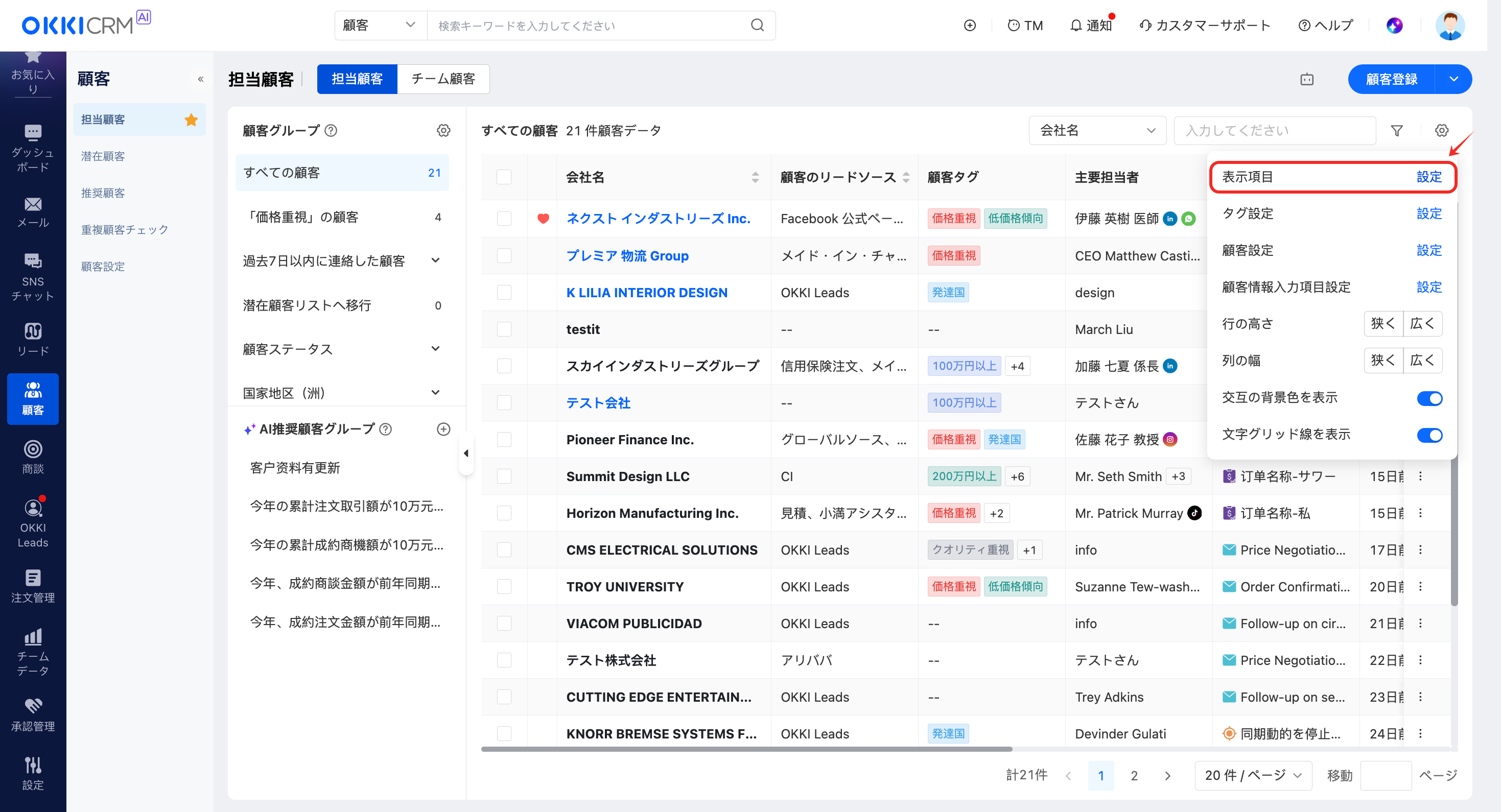Click the purple AI assistant orb icon
The width and height of the screenshot is (1501, 812).
[1394, 25]
